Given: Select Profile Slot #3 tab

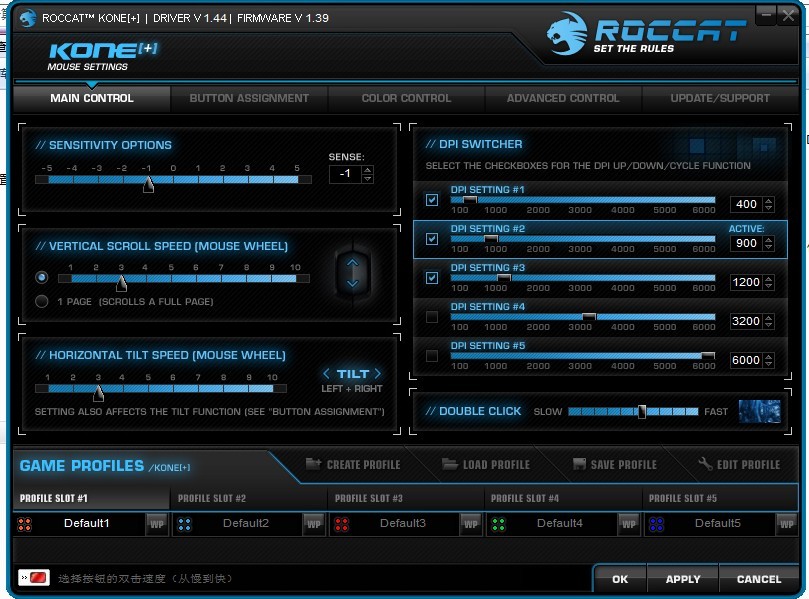Looking at the screenshot, I should tap(406, 498).
